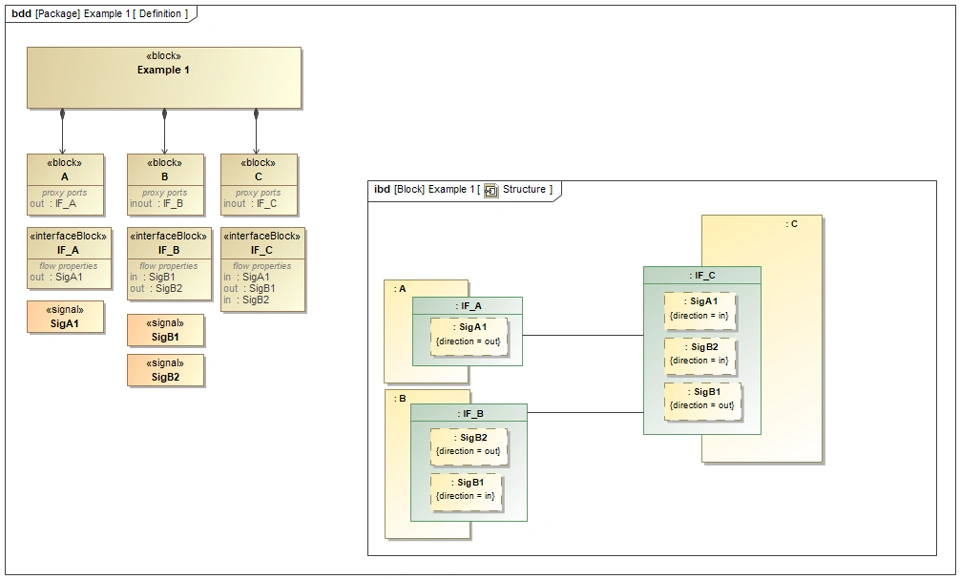Select the Example 1 block in the bdd
The height and width of the screenshot is (579, 960).
164,78
